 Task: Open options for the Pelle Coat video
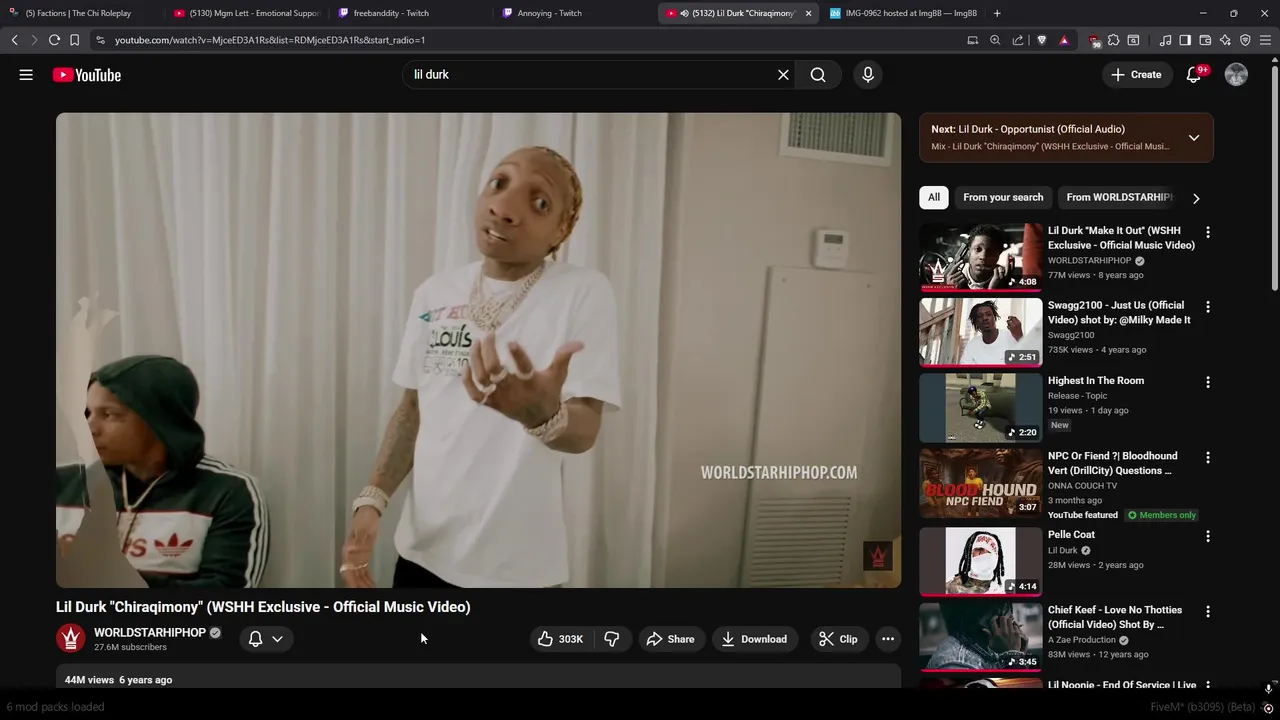tap(1207, 536)
